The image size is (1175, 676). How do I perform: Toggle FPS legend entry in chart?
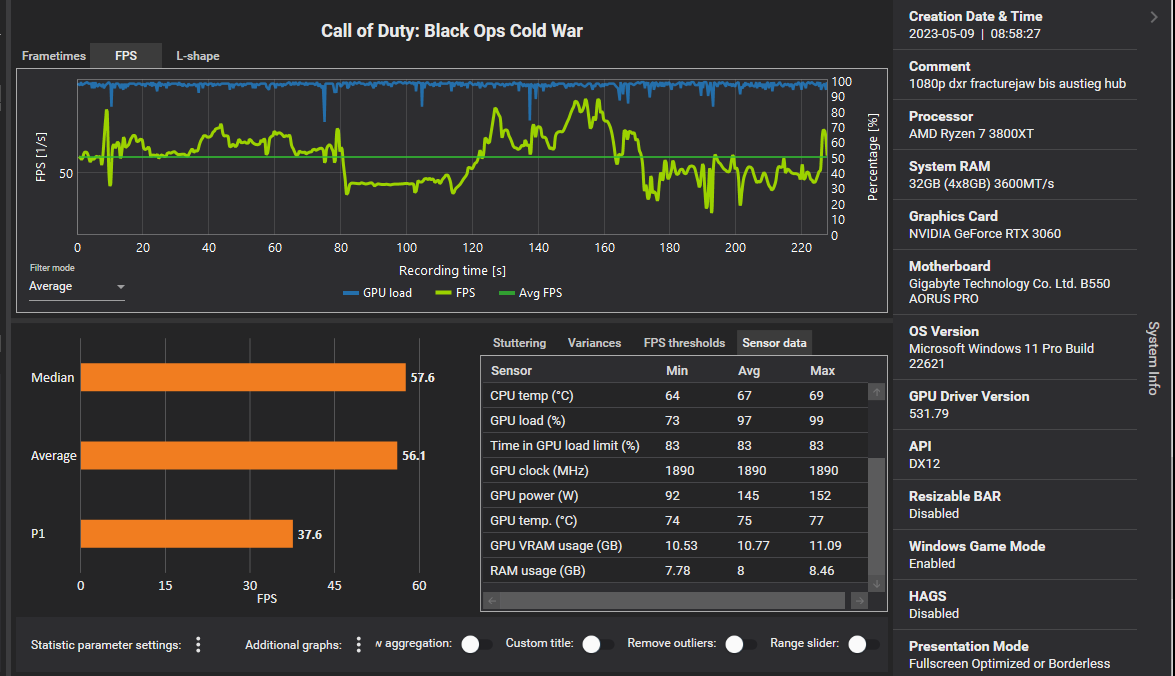pyautogui.click(x=456, y=293)
